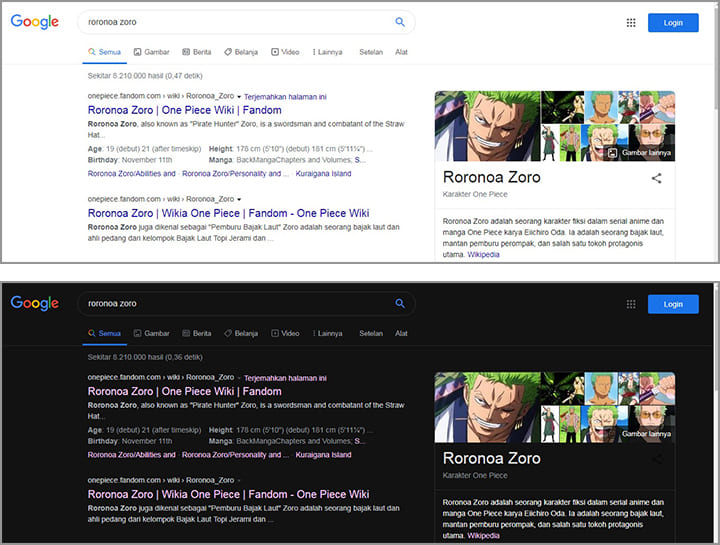Click large Zoro portrait thumbnail in light mode window
This screenshot has height=545, width=720.
(487, 126)
